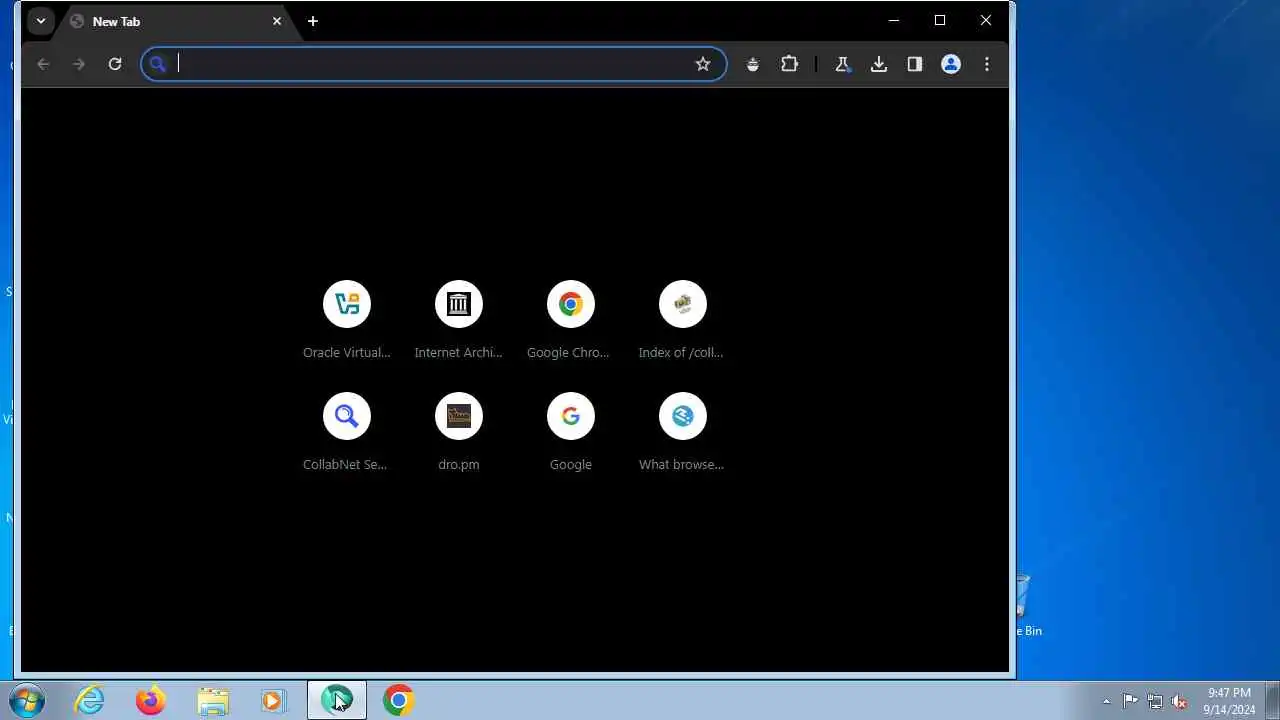Open Action Center flag icon

(1130, 701)
